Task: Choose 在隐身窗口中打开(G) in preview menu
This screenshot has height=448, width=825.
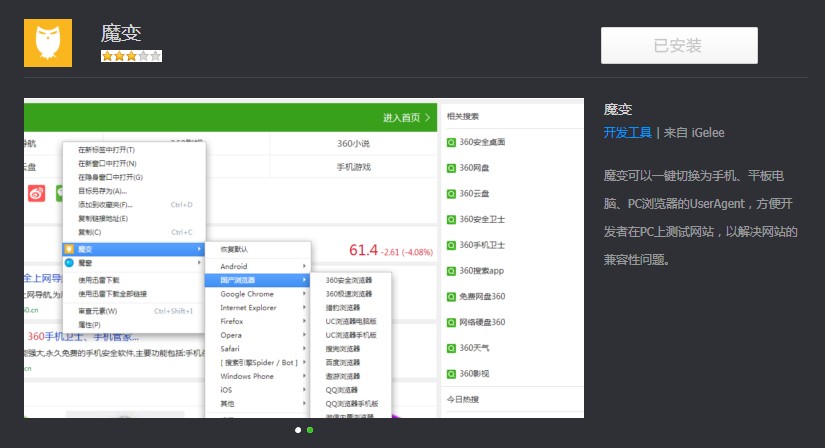Action: pos(110,177)
